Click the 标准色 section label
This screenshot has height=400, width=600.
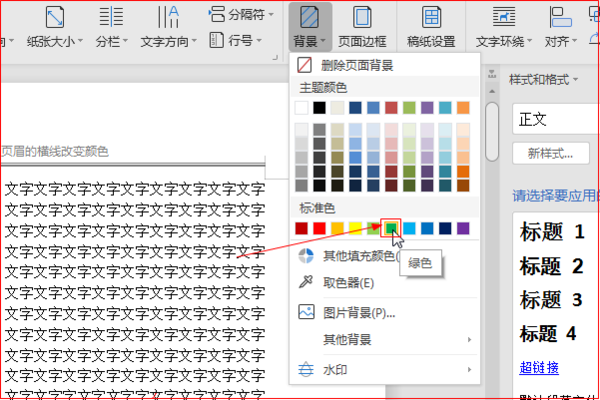pyautogui.click(x=317, y=208)
